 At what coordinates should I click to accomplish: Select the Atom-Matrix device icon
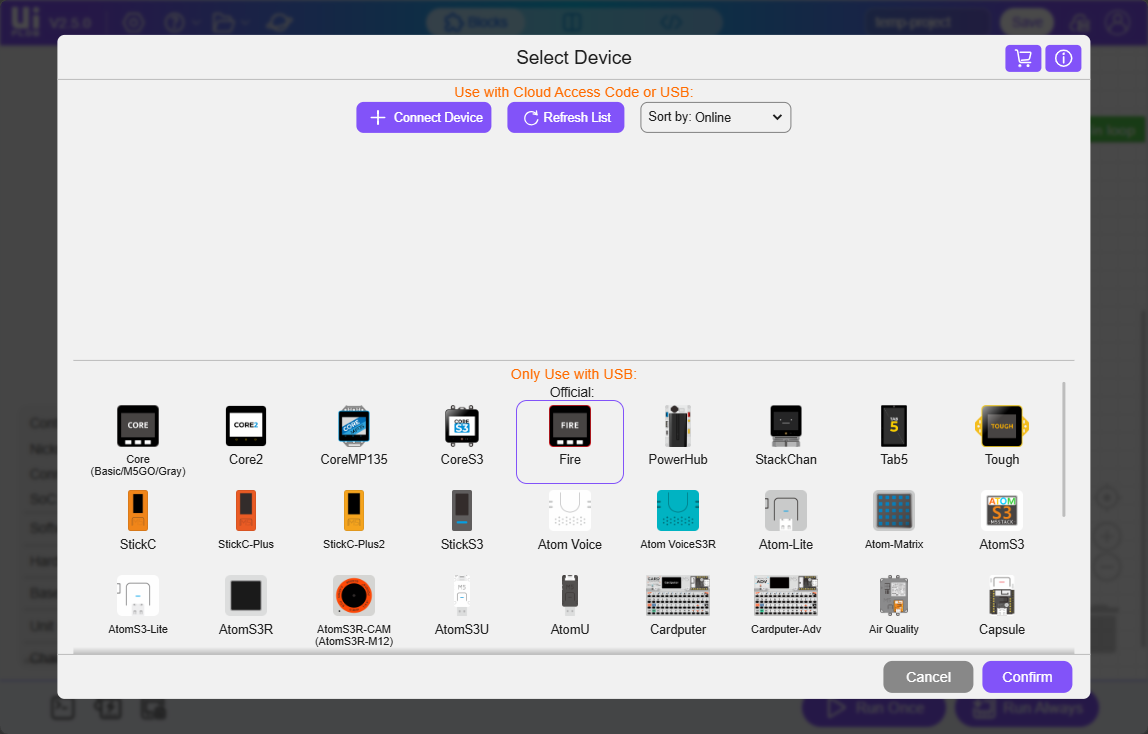pyautogui.click(x=894, y=511)
